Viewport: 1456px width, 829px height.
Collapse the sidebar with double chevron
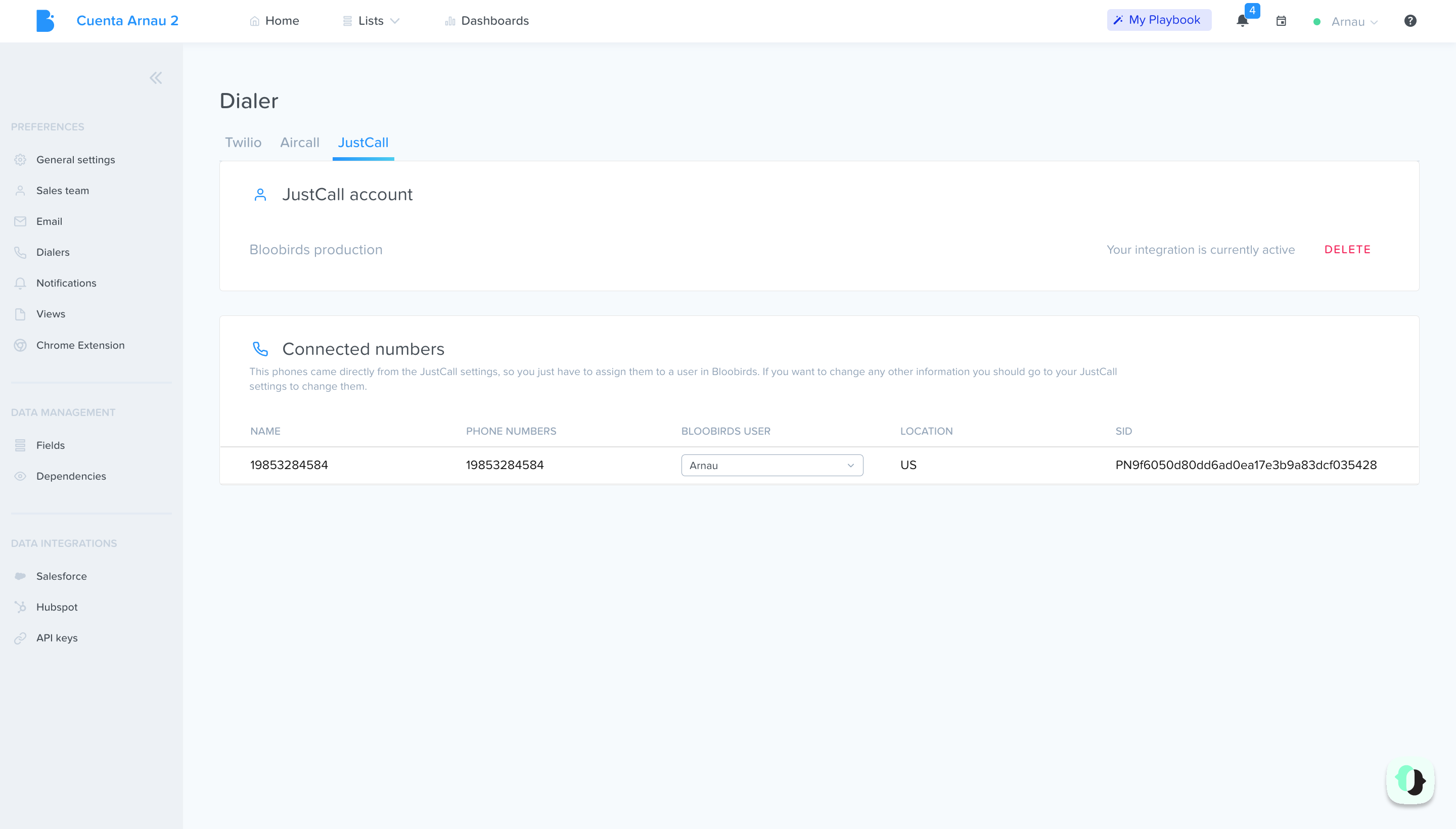[155, 78]
